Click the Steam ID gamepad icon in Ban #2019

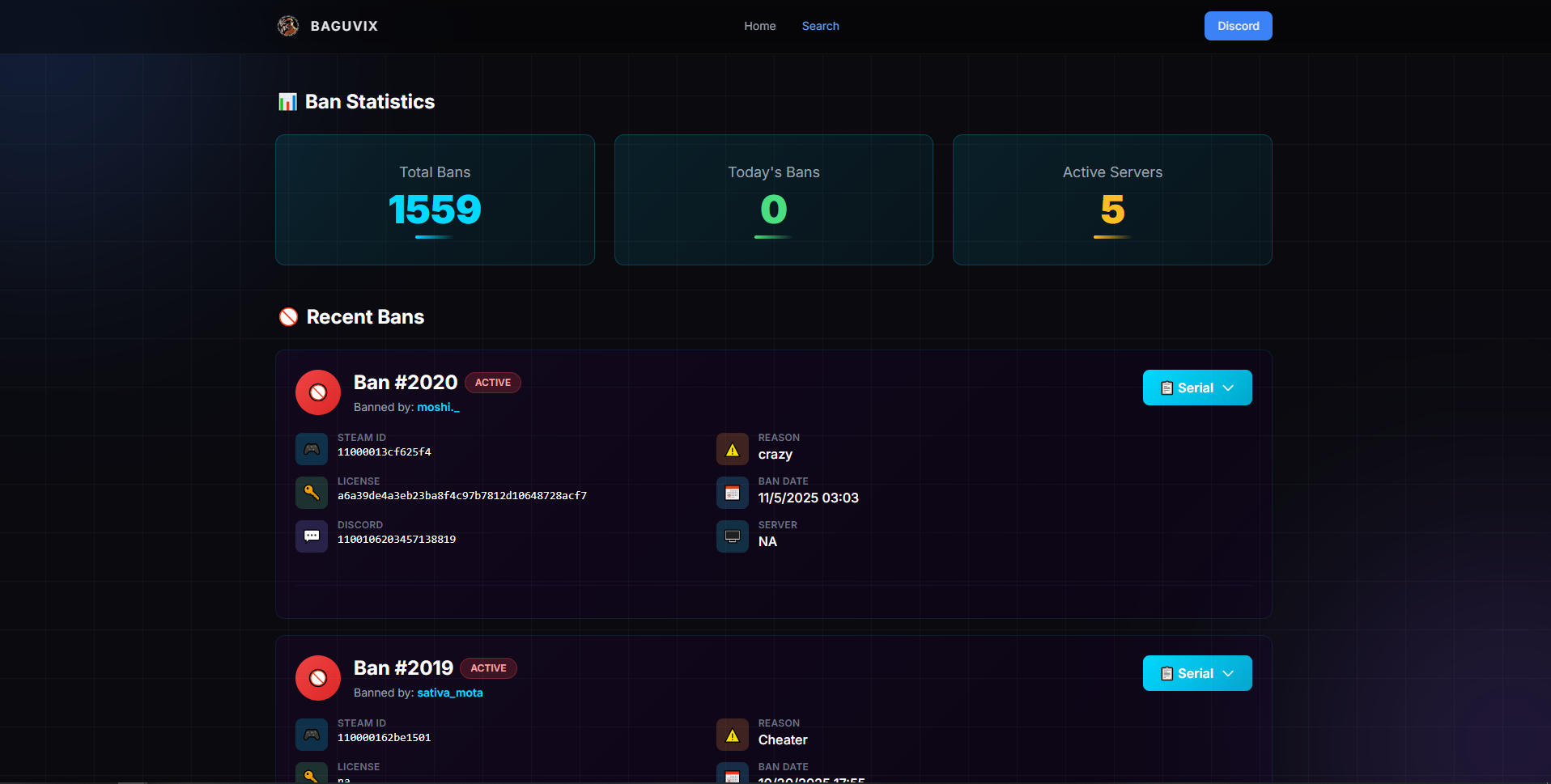pos(312,735)
